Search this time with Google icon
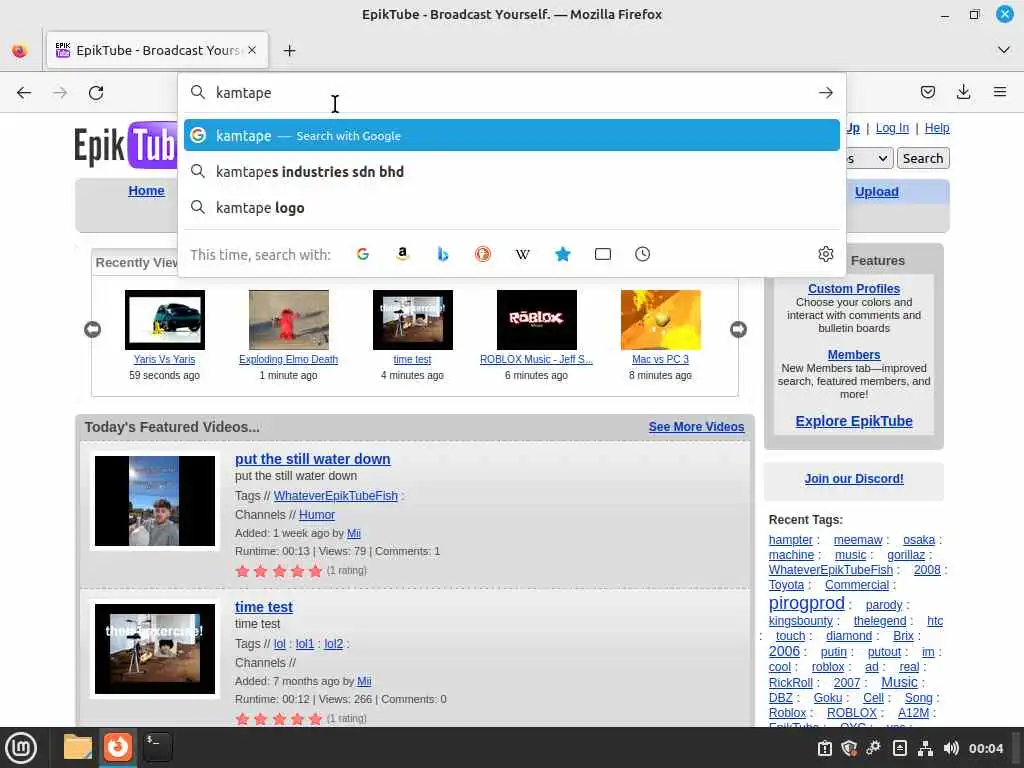The image size is (1024, 768). (363, 254)
